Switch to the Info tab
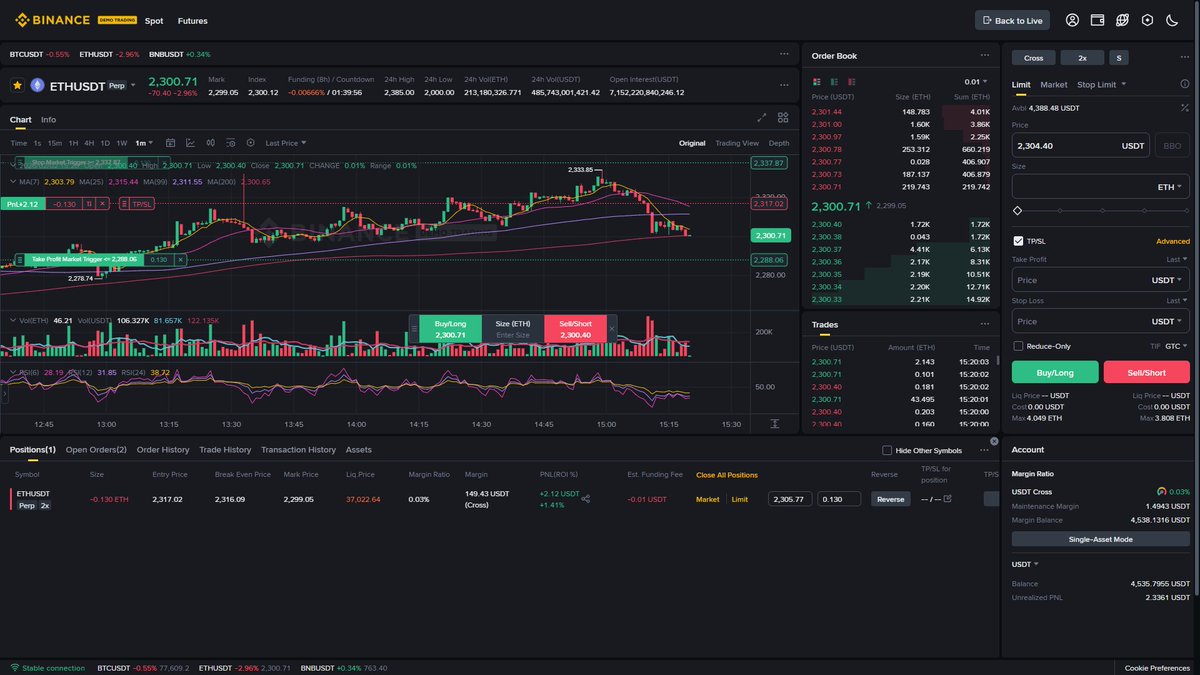Image resolution: width=1200 pixels, height=675 pixels. (48, 119)
